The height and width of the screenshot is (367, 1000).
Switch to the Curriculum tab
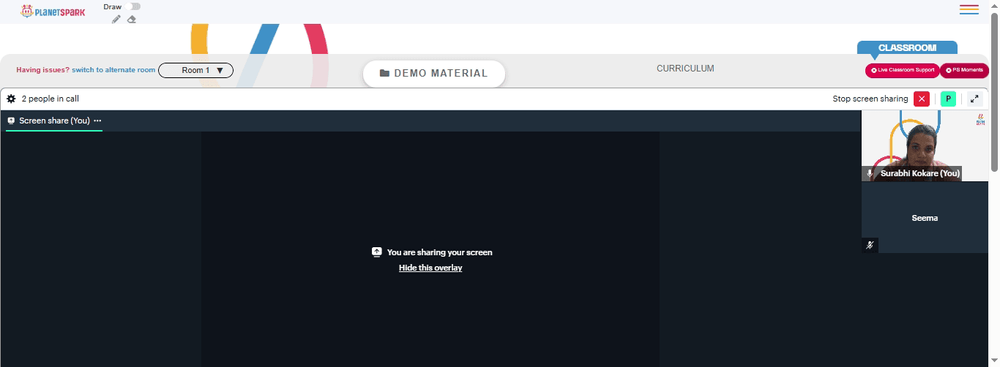tap(685, 68)
